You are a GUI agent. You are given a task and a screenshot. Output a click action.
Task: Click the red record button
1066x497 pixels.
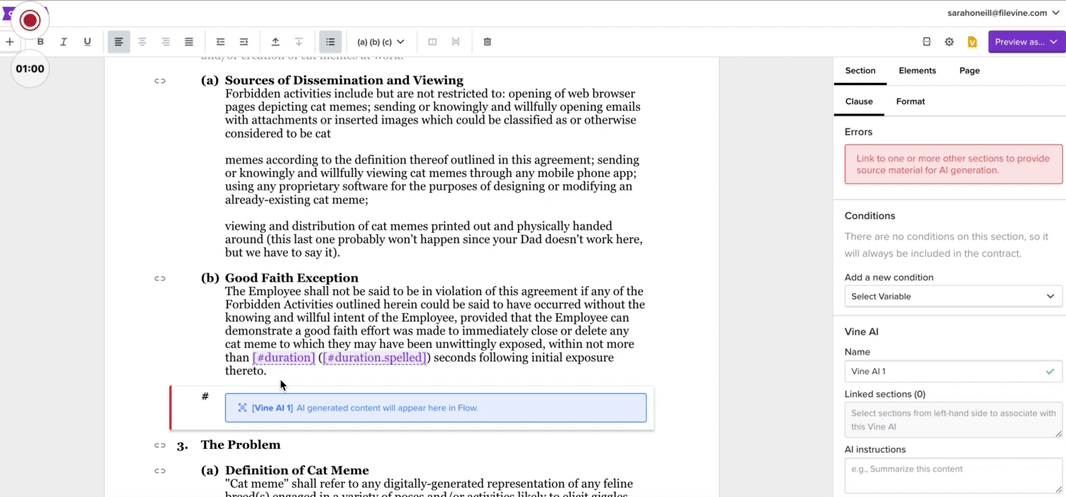tap(30, 20)
